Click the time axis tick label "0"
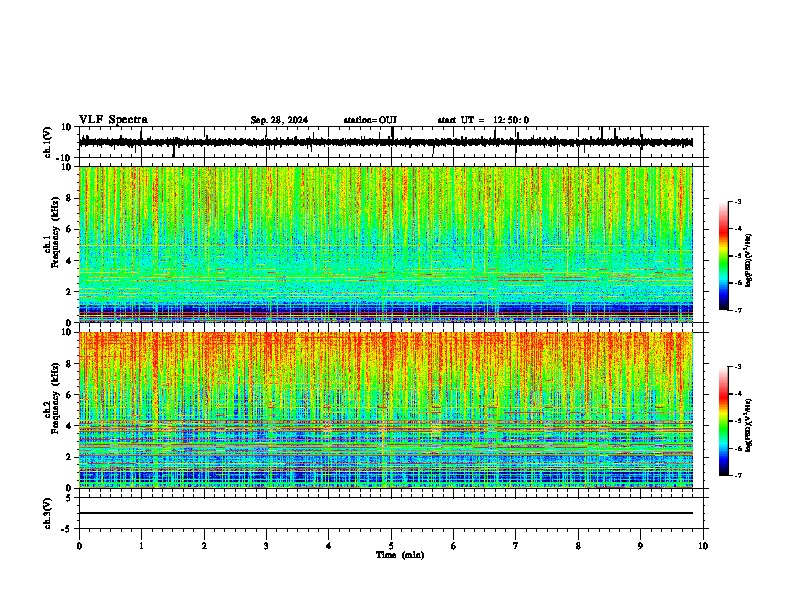792x612 pixels. [79, 546]
